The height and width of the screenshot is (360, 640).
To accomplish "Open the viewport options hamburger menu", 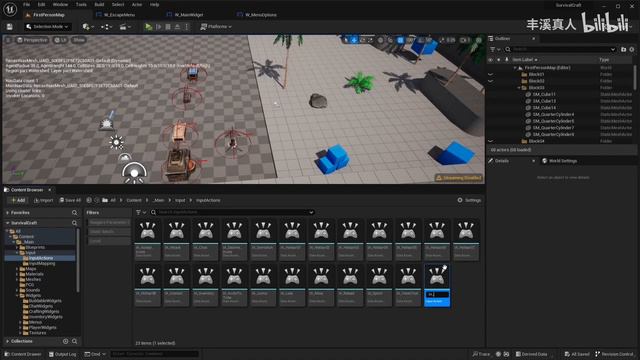I will coord(8,40).
